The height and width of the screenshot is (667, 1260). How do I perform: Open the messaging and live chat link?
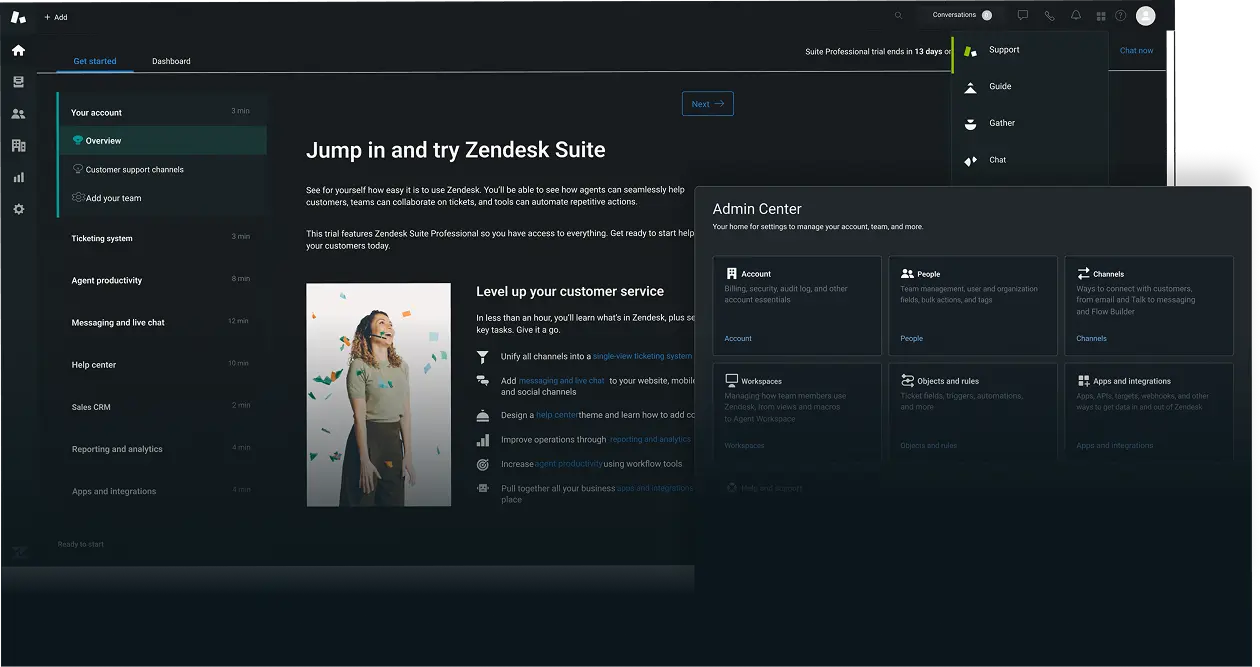[562, 381]
